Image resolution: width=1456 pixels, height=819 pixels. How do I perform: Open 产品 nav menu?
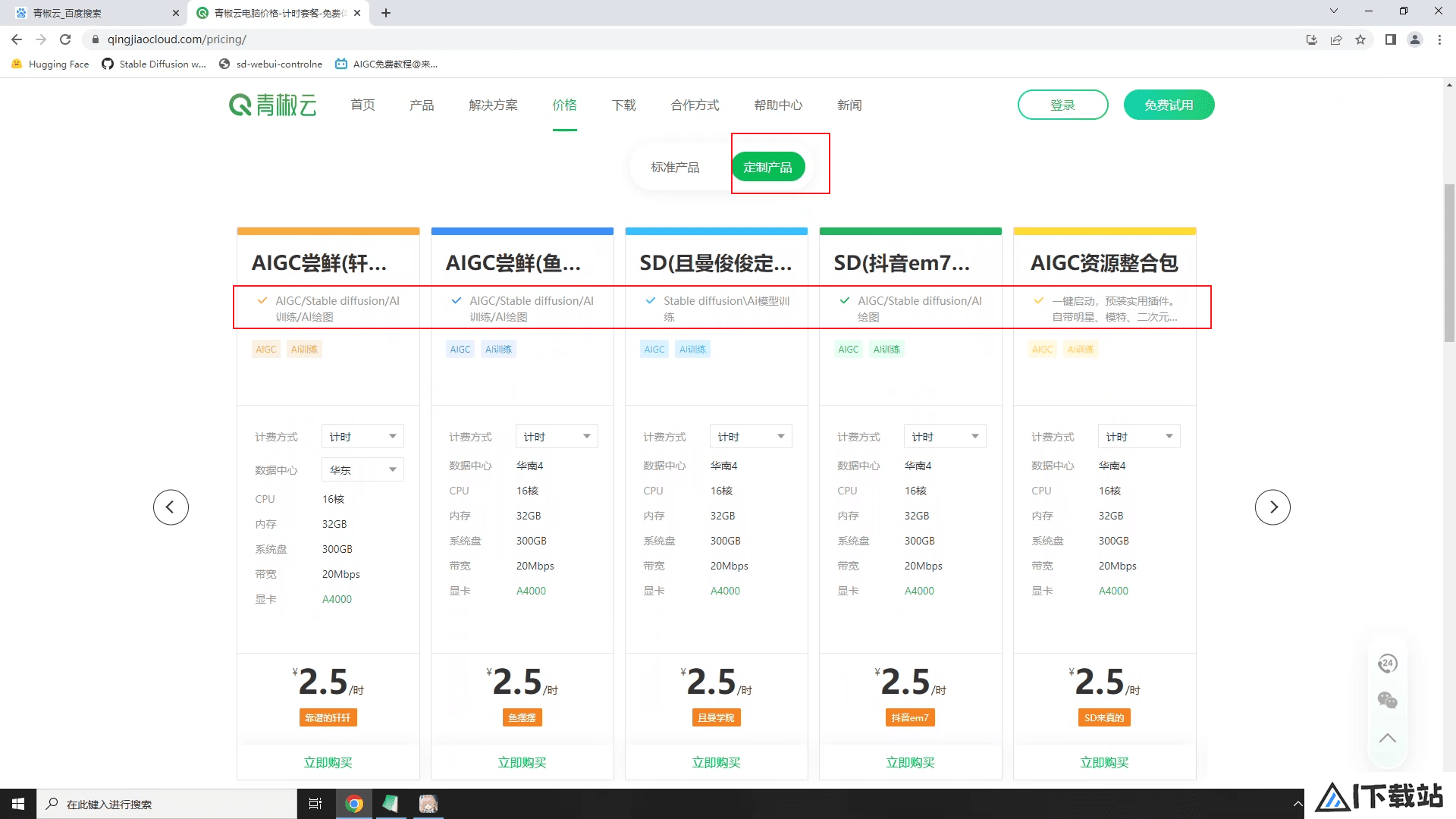point(422,105)
